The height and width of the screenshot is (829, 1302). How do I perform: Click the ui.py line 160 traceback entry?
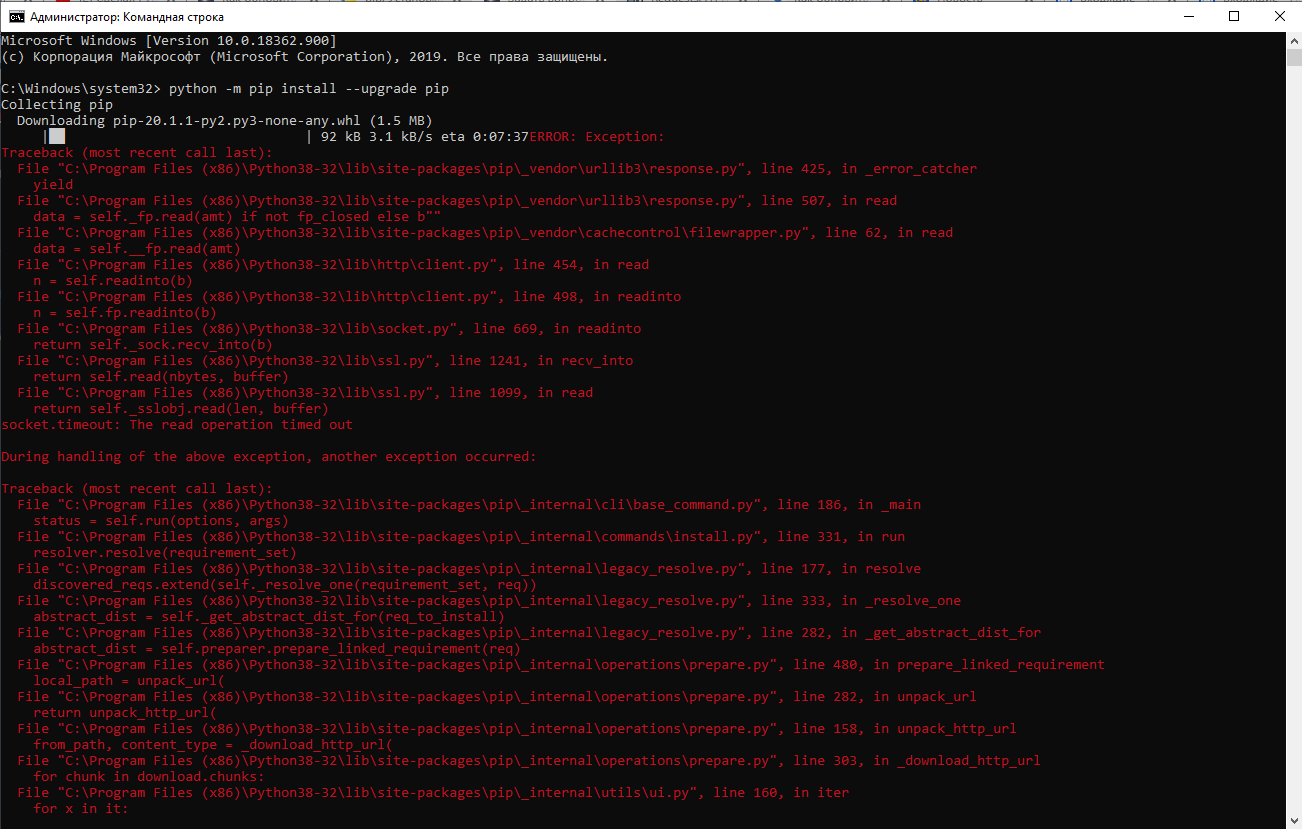[433, 793]
